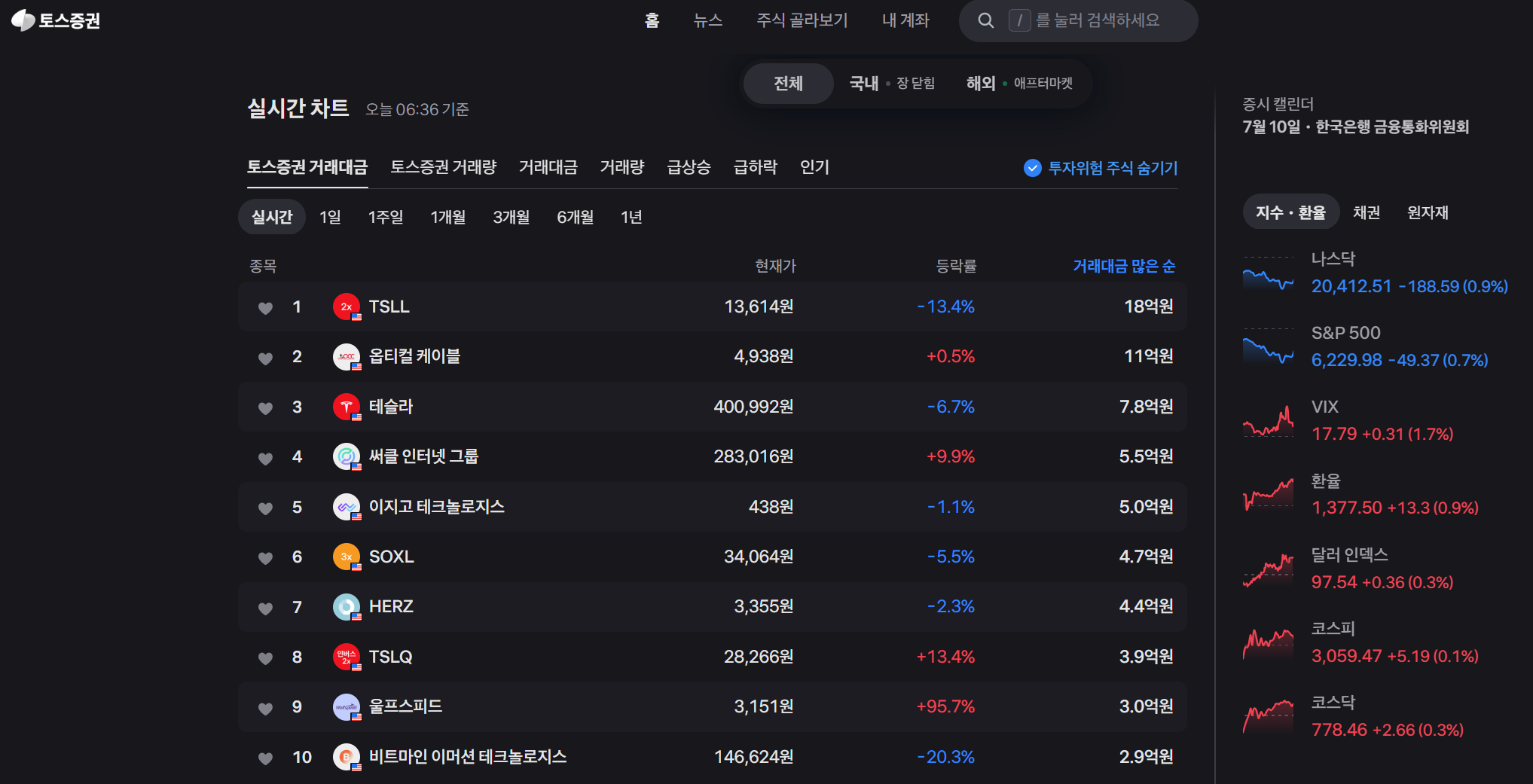
Task: Select 실시간 period filter
Action: 272,217
